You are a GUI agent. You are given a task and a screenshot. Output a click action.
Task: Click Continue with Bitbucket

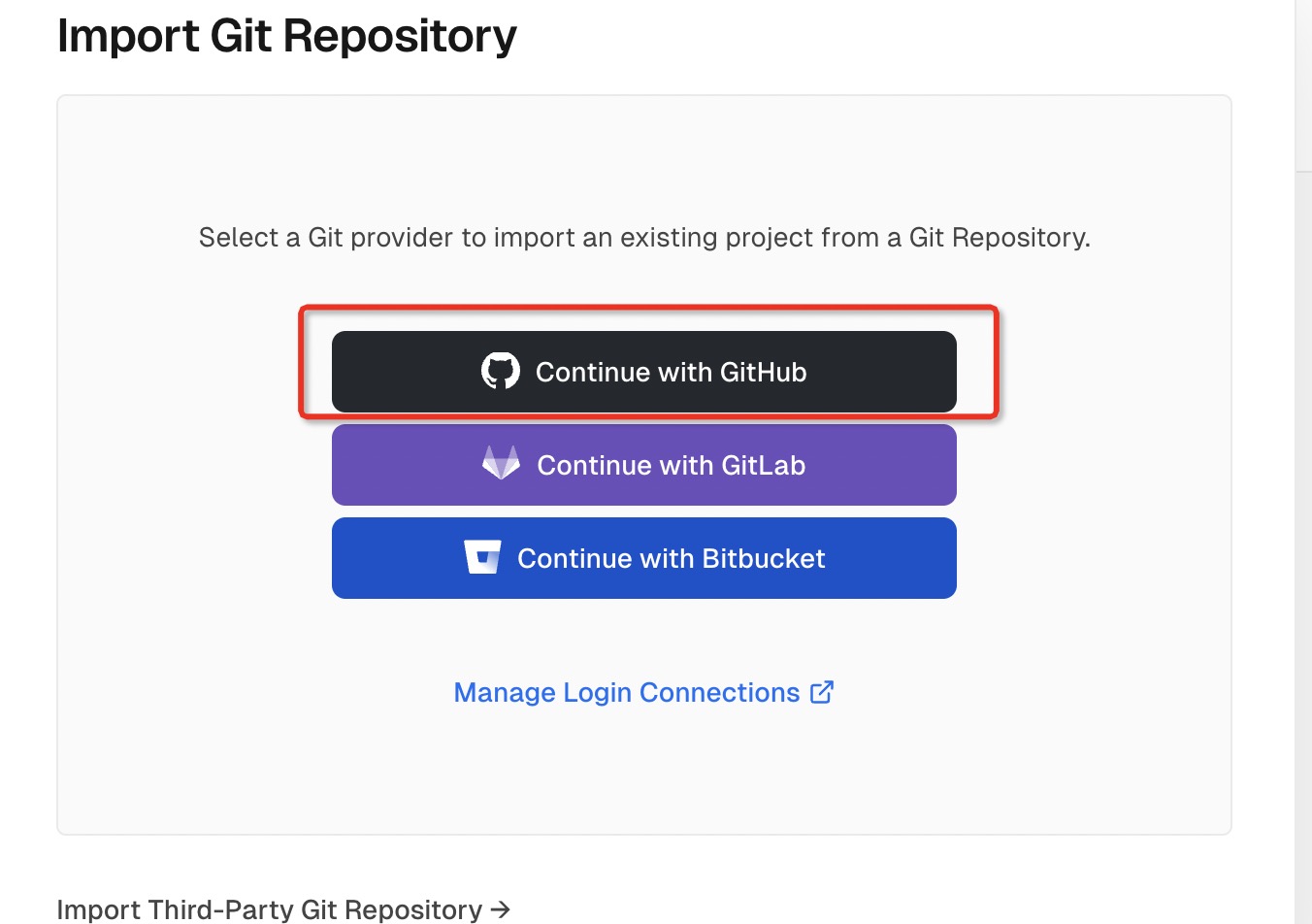643,558
